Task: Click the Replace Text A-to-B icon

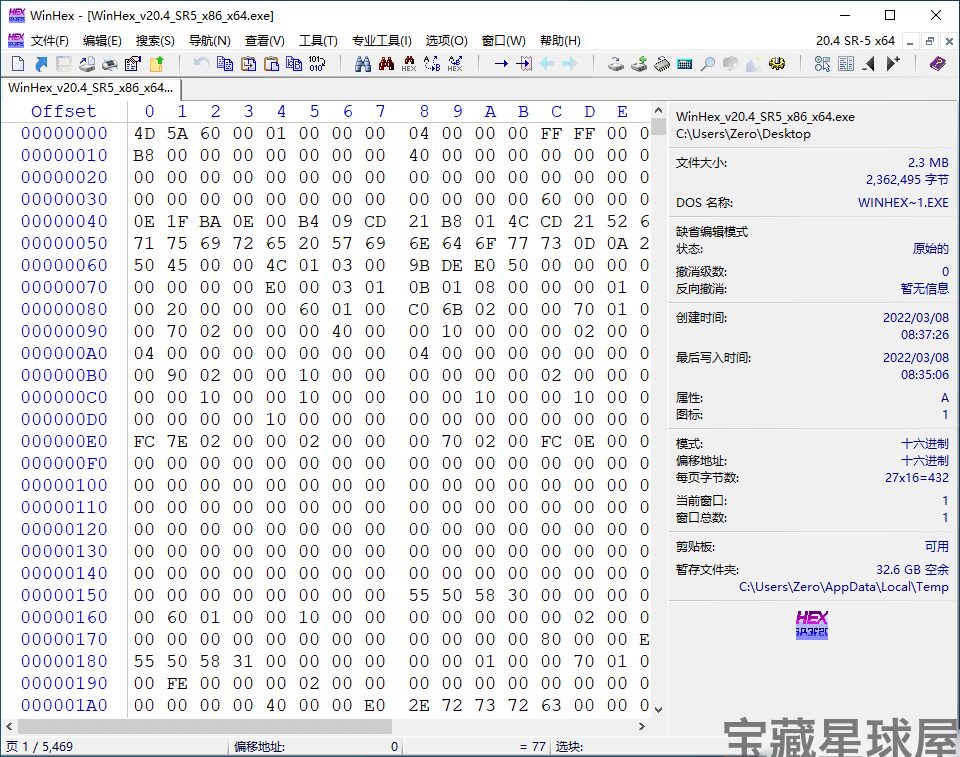Action: (x=432, y=64)
